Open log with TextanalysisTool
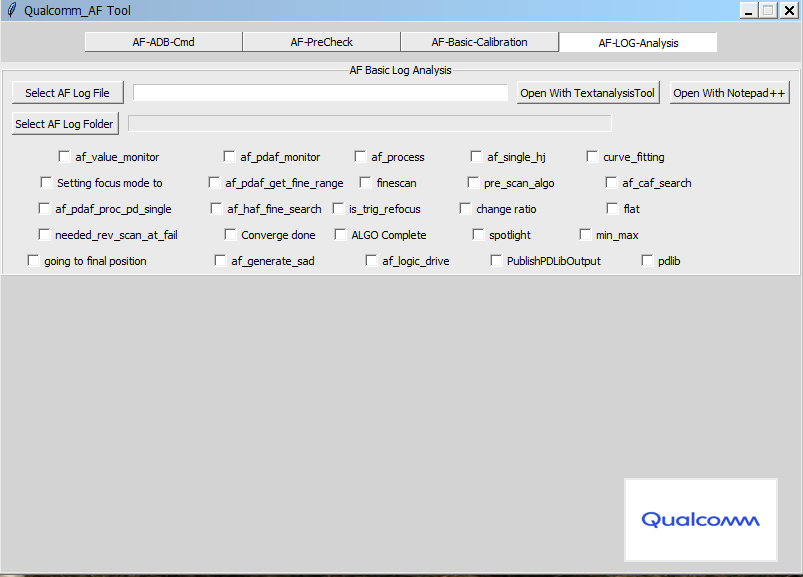 click(588, 93)
